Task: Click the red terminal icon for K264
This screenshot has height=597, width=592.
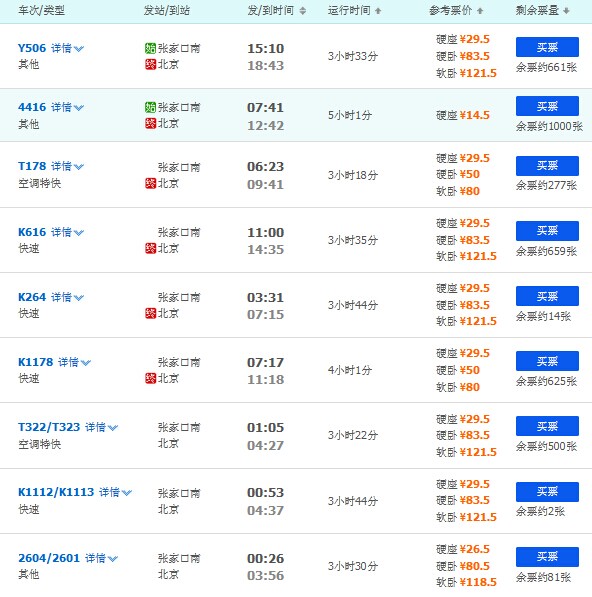Action: coord(150,313)
